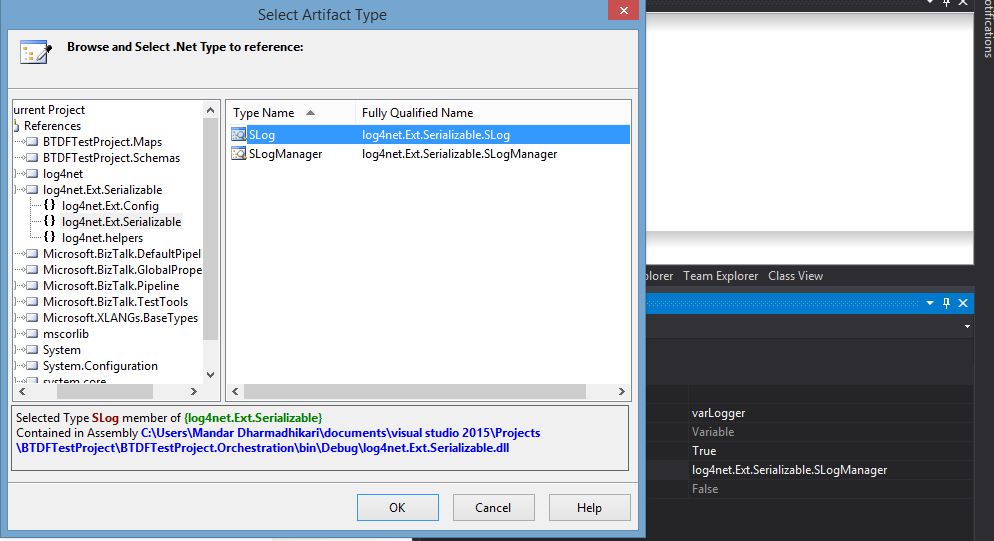Confirm selection with OK button
Viewport: 994px width, 541px height.
tap(397, 507)
